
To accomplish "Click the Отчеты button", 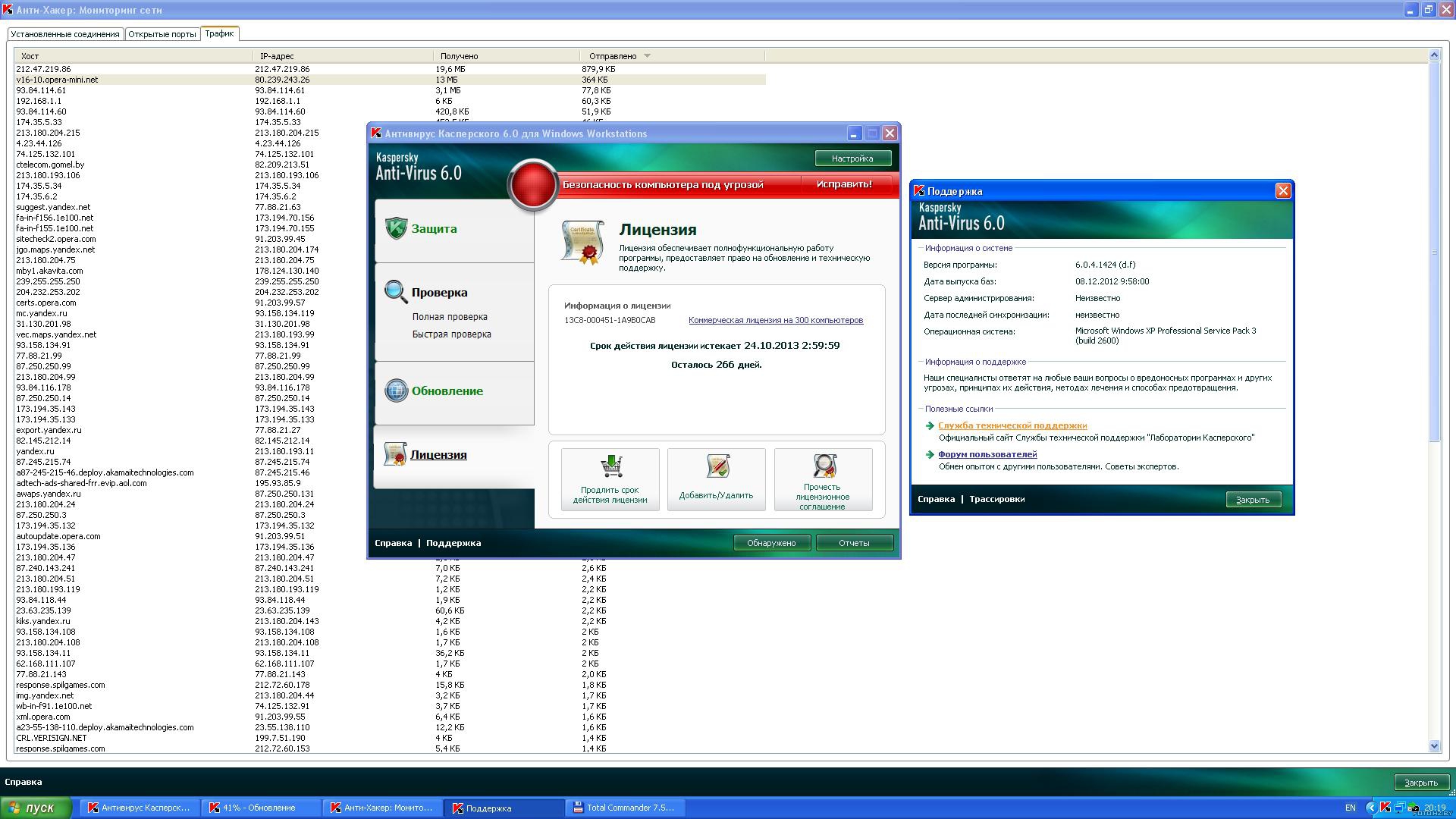I will click(855, 543).
